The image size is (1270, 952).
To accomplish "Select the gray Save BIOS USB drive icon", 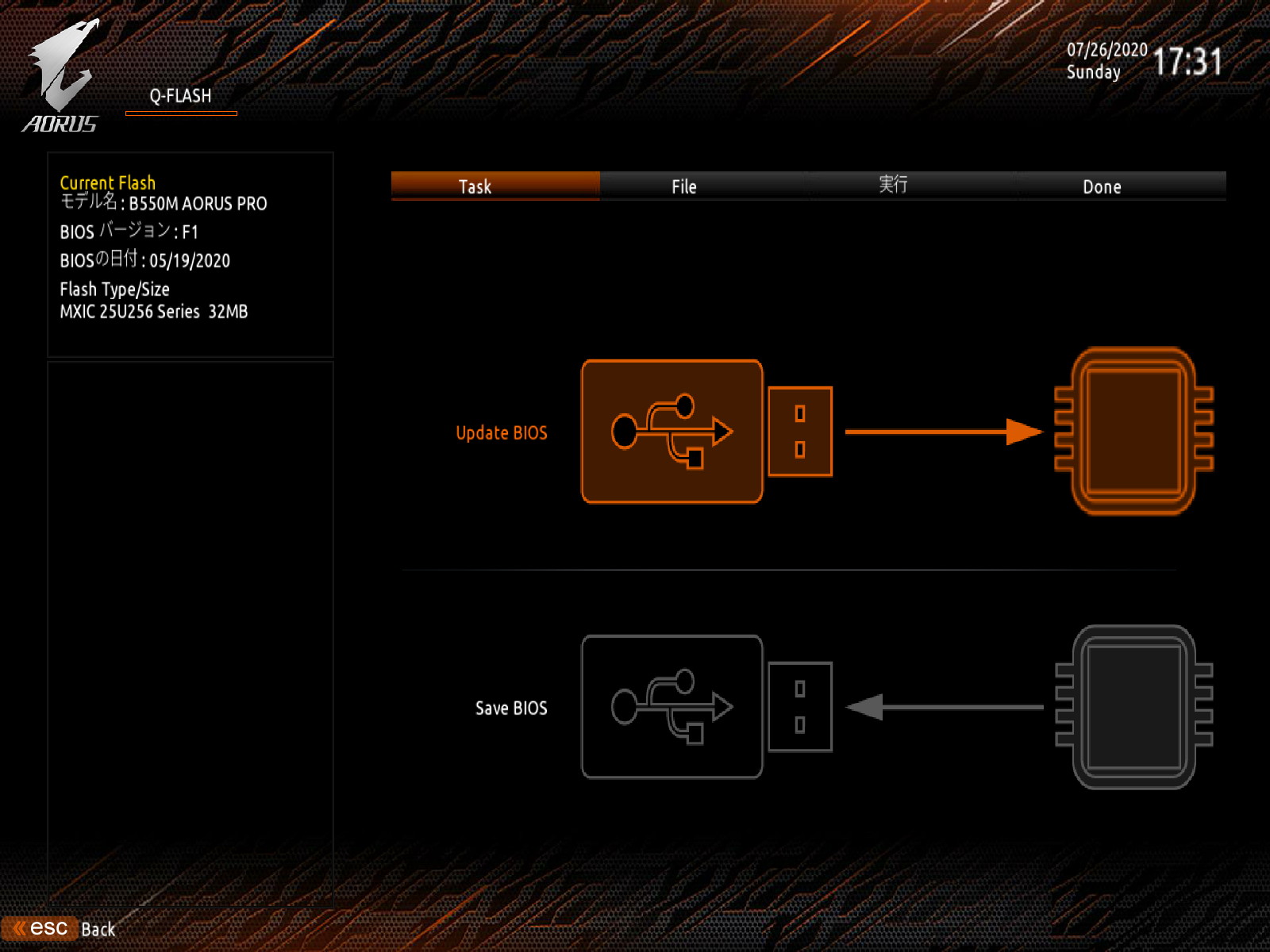I will click(x=706, y=707).
